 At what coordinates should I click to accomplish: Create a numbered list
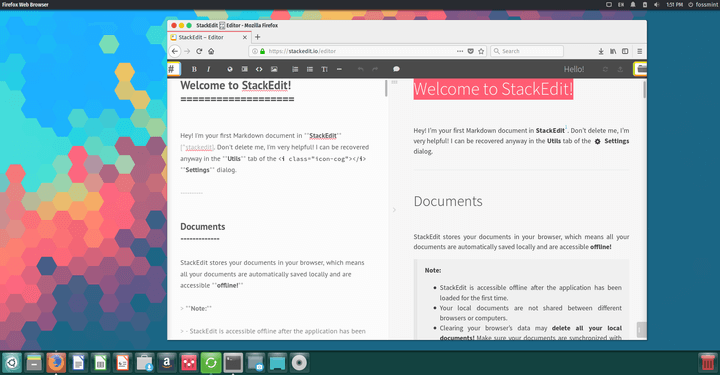(295, 69)
